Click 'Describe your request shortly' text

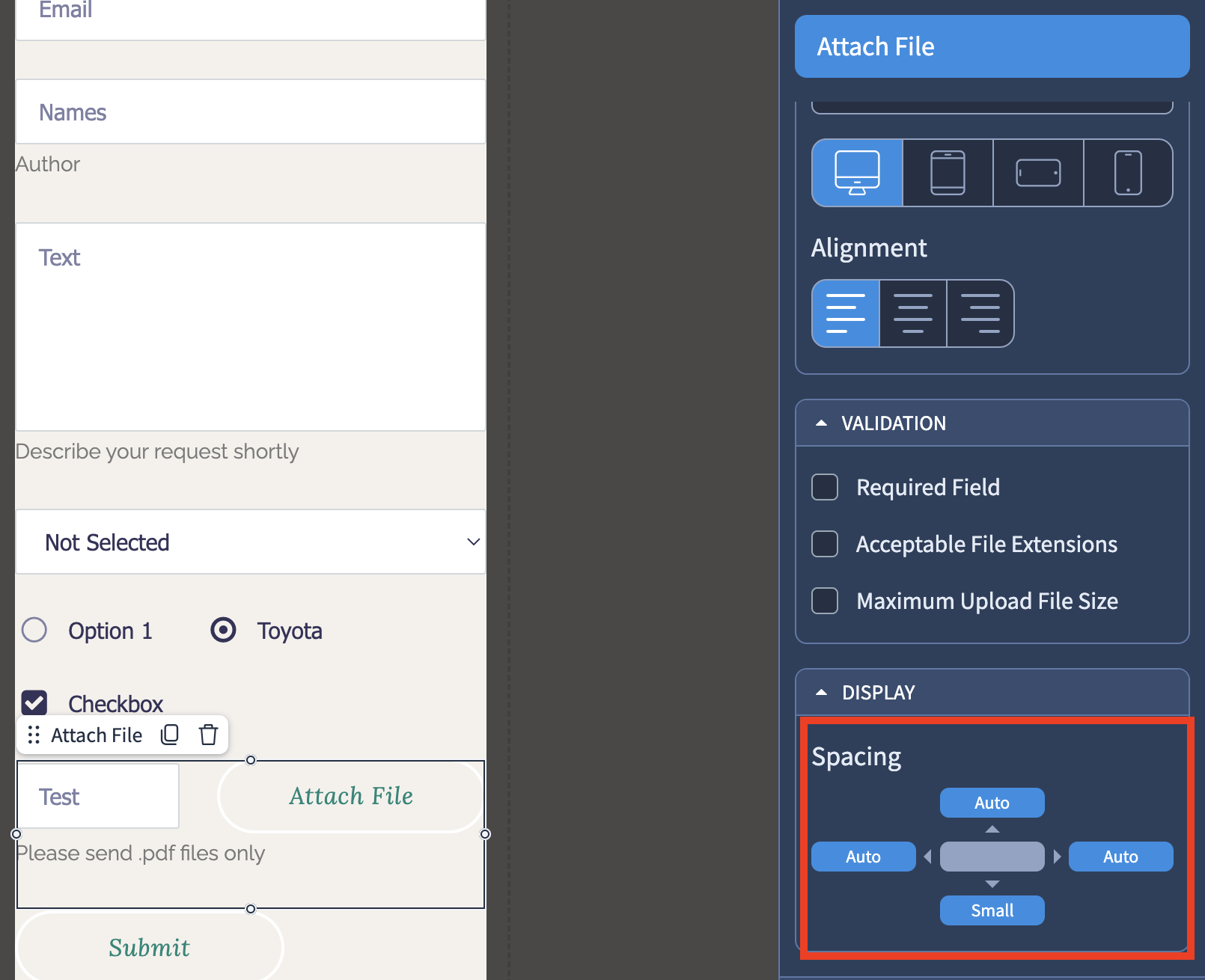(x=157, y=451)
